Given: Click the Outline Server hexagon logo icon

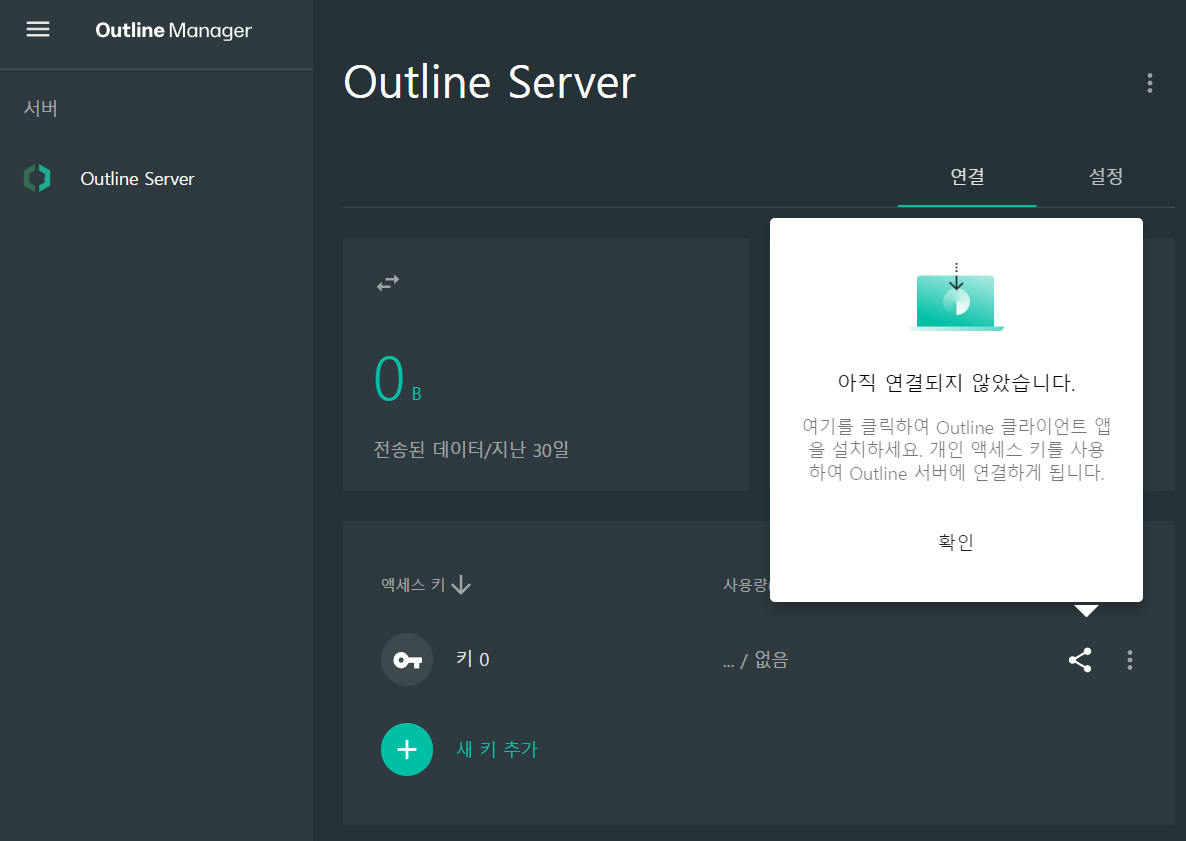Looking at the screenshot, I should coord(37,178).
